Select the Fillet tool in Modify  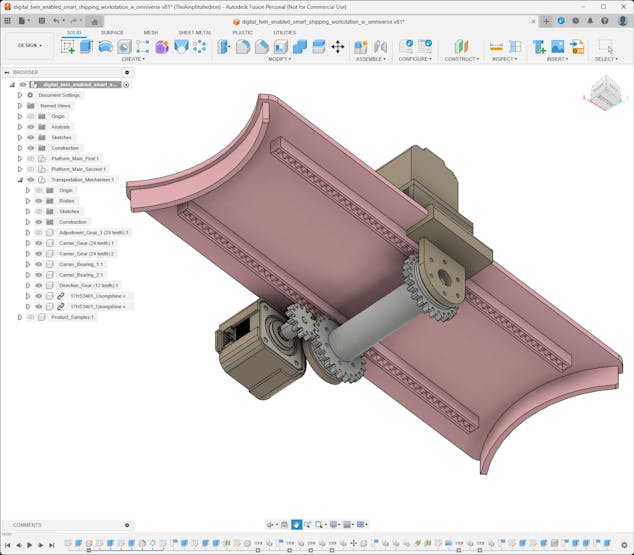point(243,46)
